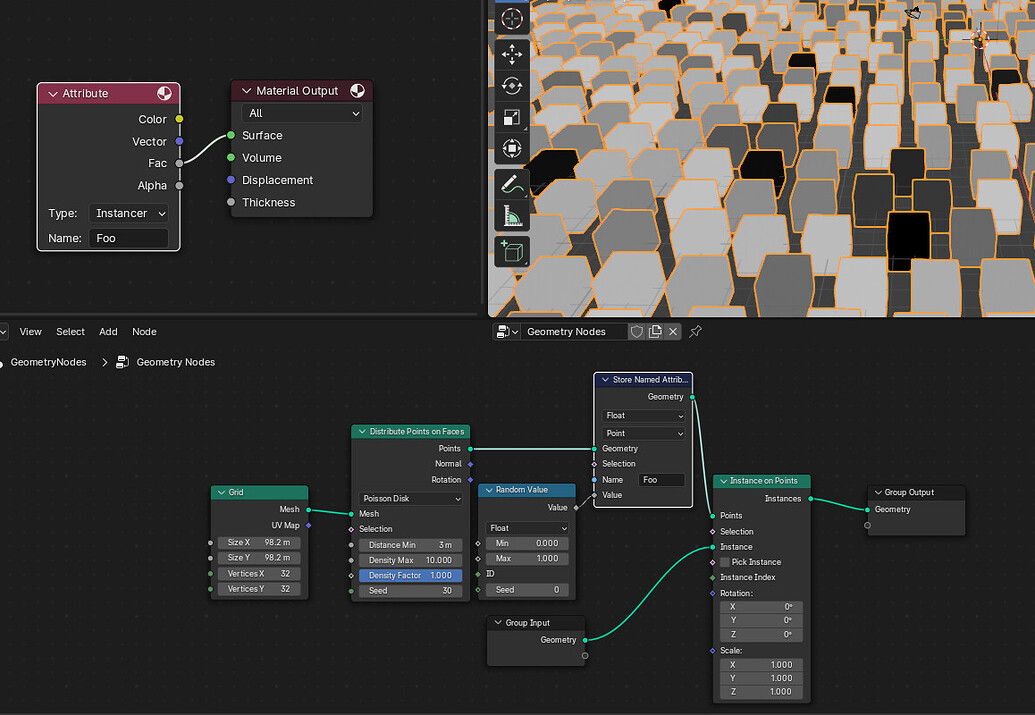The height and width of the screenshot is (715, 1035).
Task: Open node tree browse icon beside Geometry Nodes
Action: tap(506, 331)
